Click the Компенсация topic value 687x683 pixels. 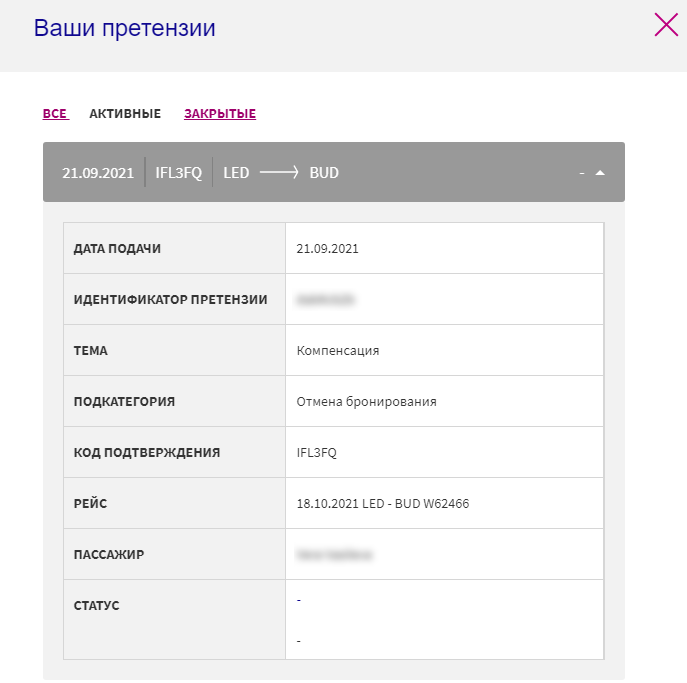coord(338,351)
